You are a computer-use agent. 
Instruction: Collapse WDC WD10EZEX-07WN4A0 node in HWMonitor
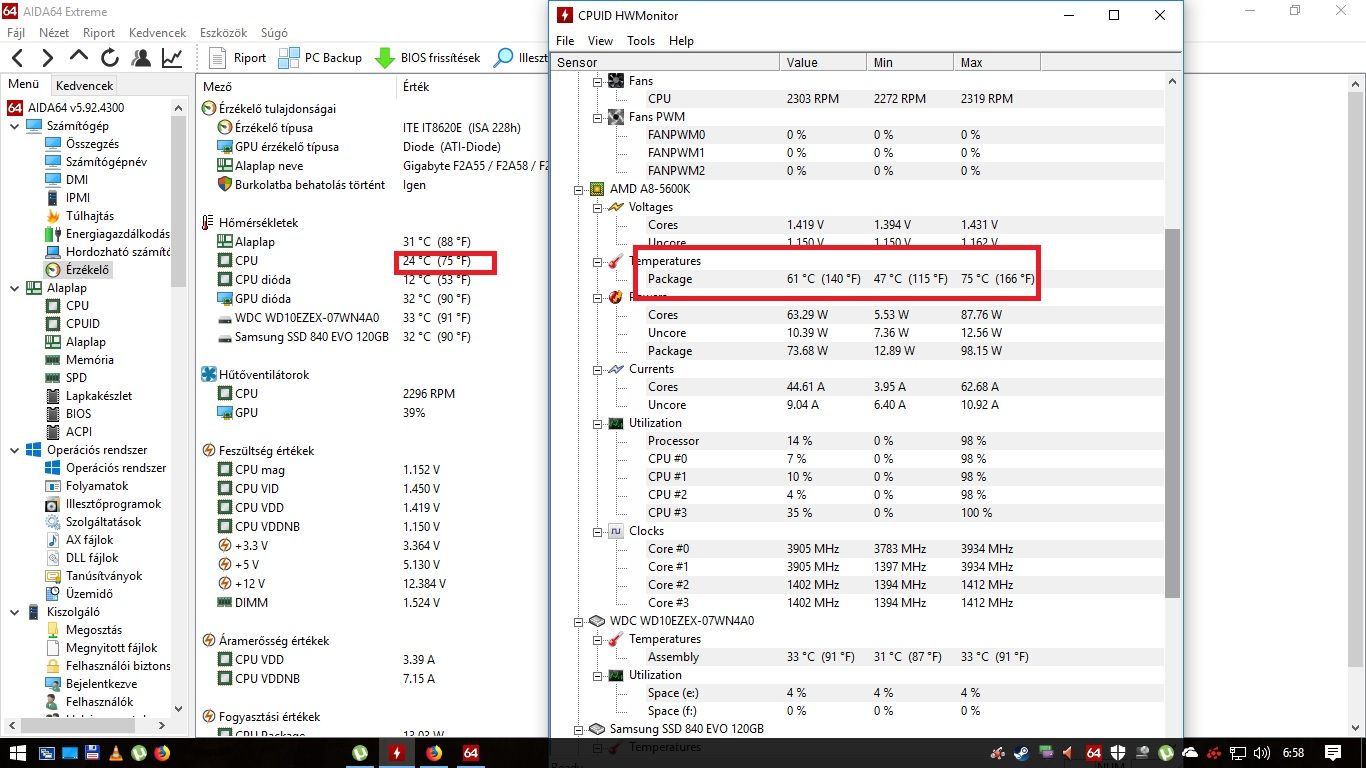click(x=579, y=621)
